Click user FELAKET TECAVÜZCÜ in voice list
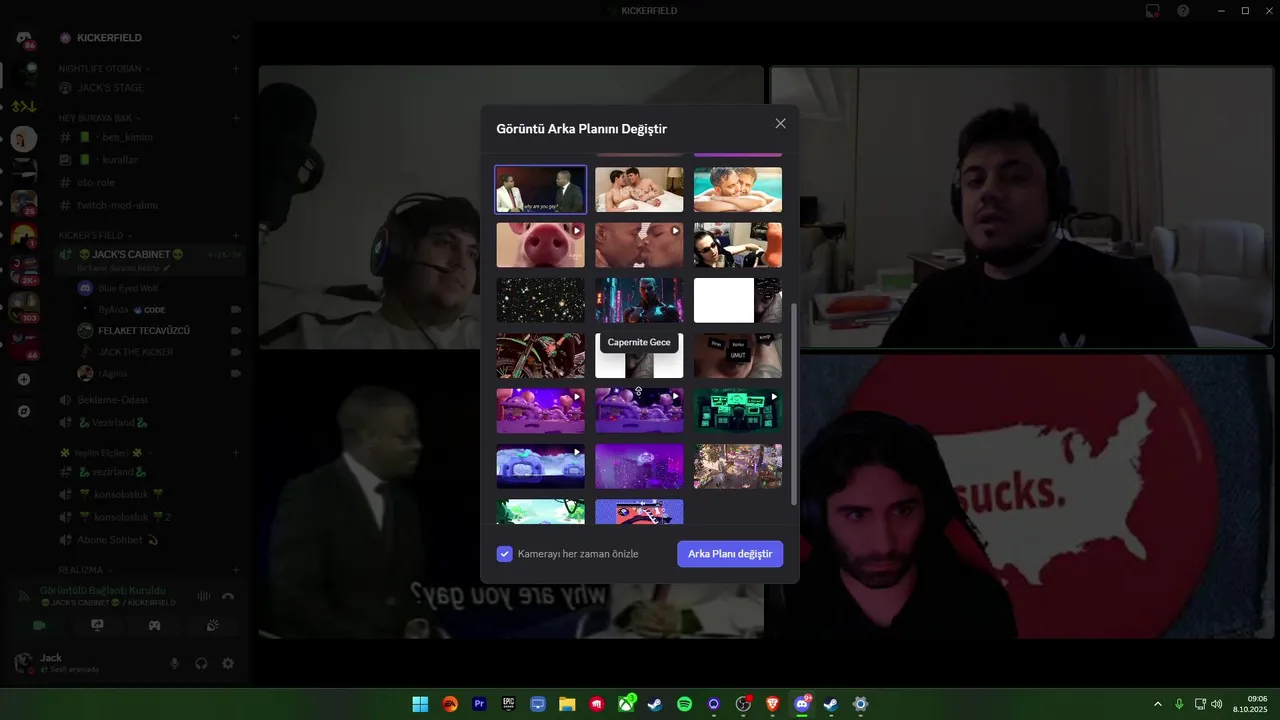 pyautogui.click(x=160, y=331)
